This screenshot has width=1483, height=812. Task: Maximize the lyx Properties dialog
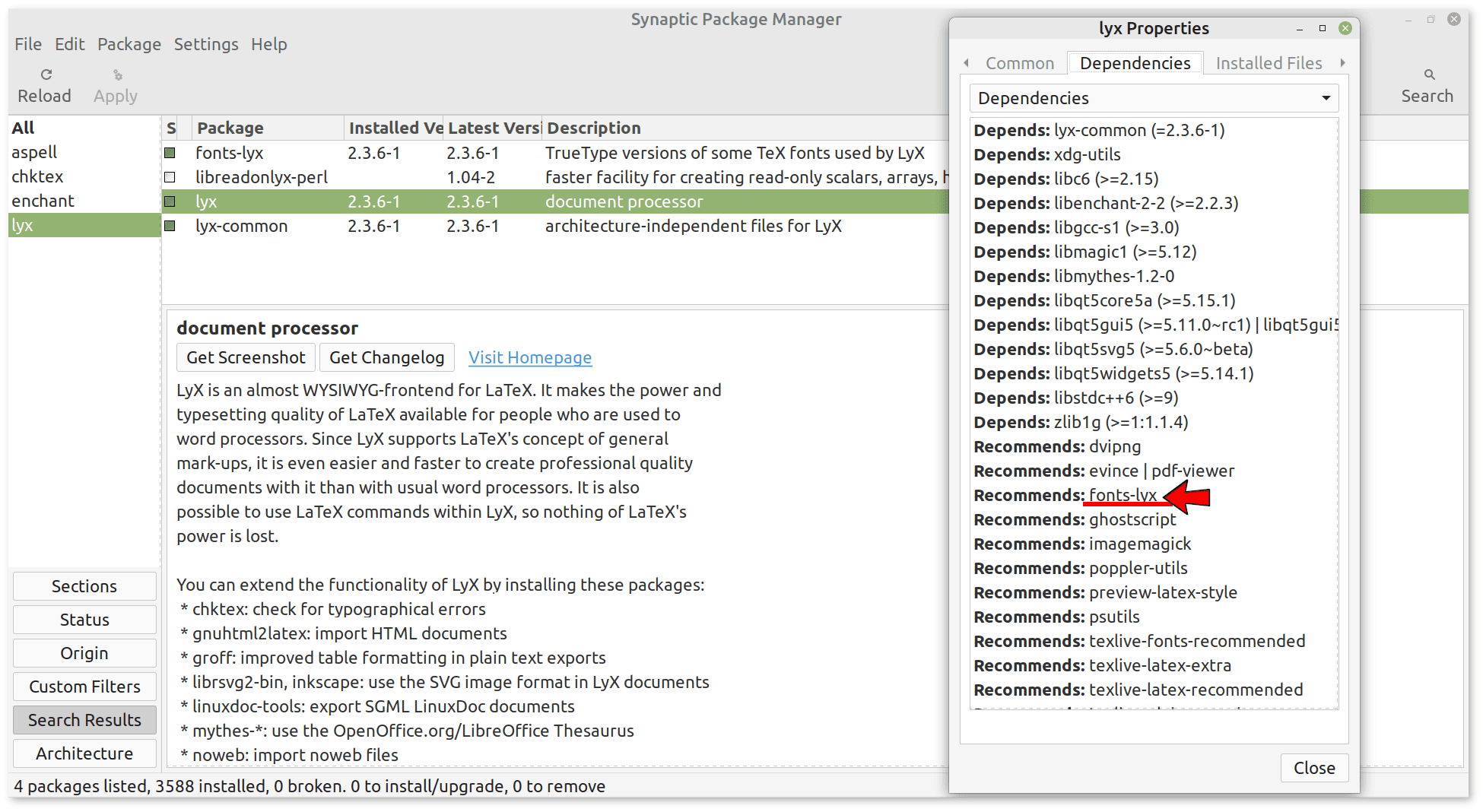(x=1323, y=28)
